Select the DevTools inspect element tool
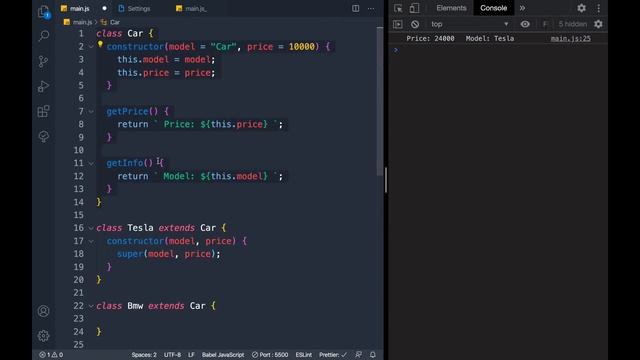 (398, 8)
